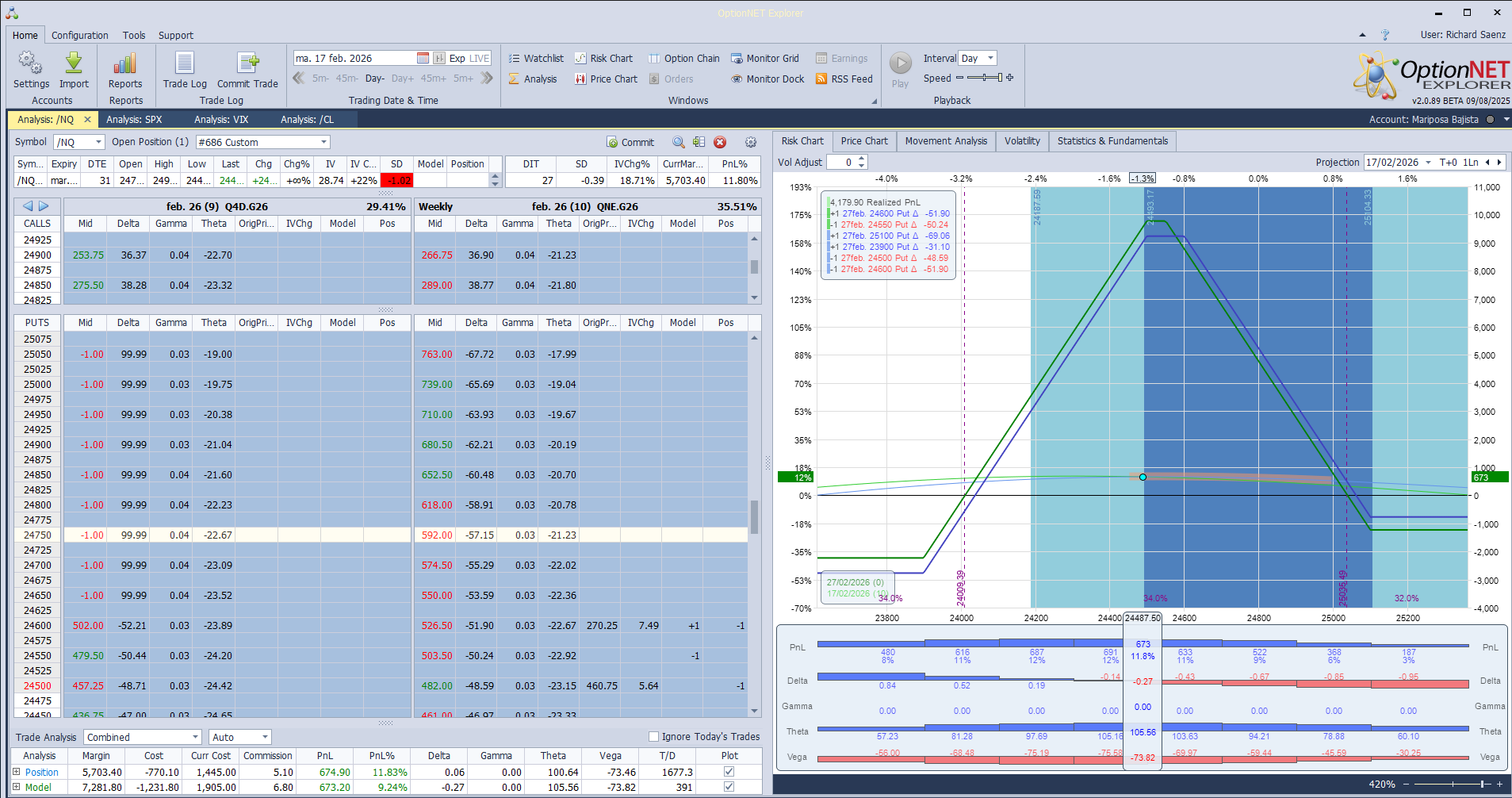Open the trading date calendar picker

coord(423,58)
